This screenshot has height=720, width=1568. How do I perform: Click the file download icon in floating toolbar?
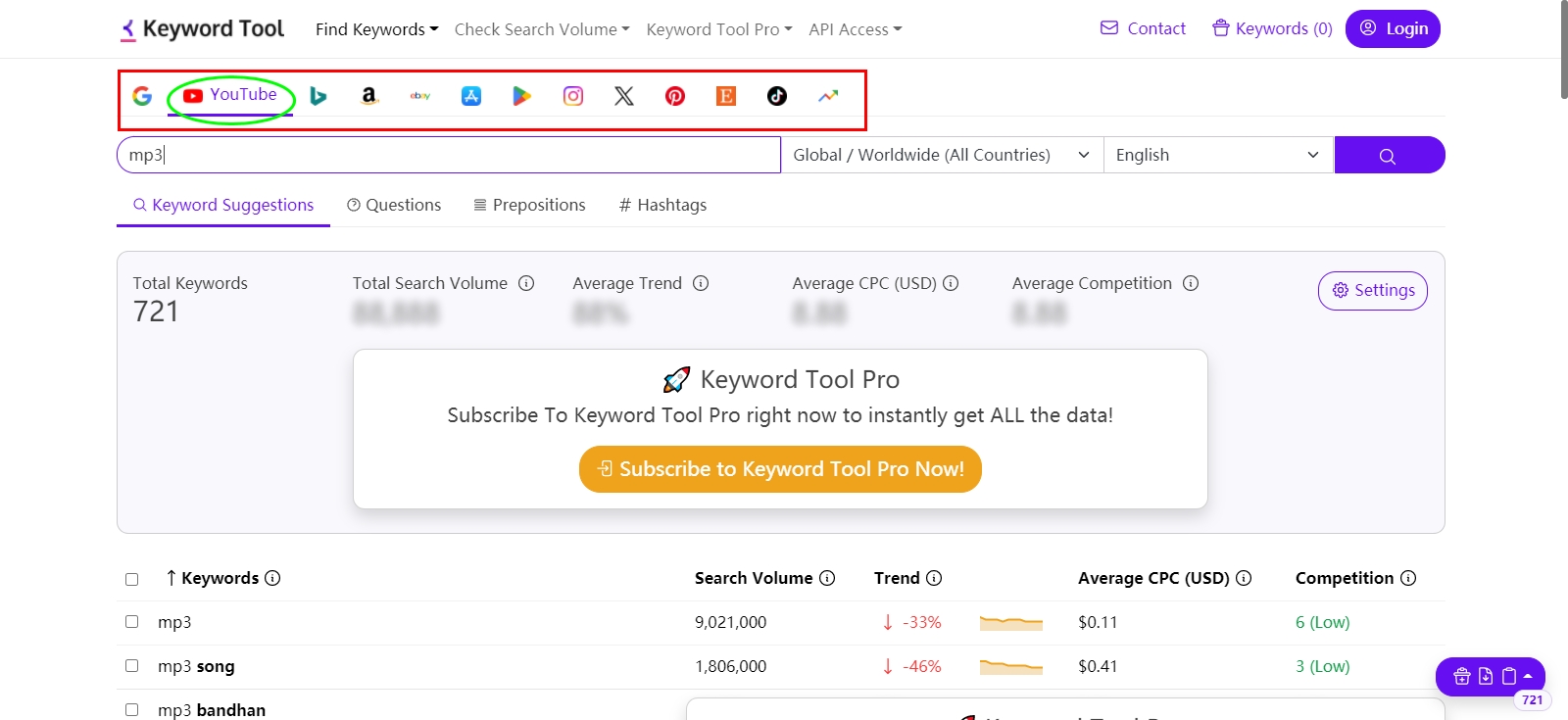pos(1486,676)
